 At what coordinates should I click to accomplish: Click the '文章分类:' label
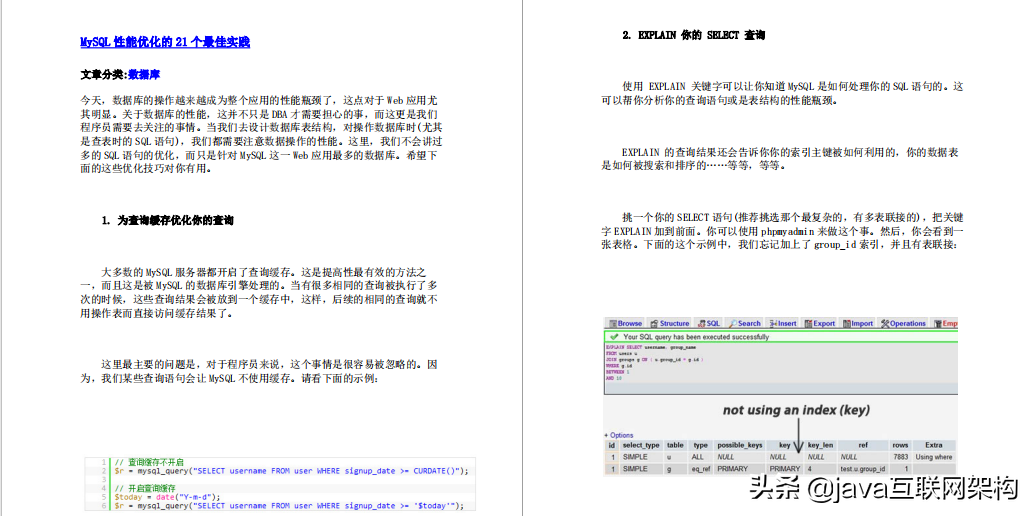[x=104, y=75]
